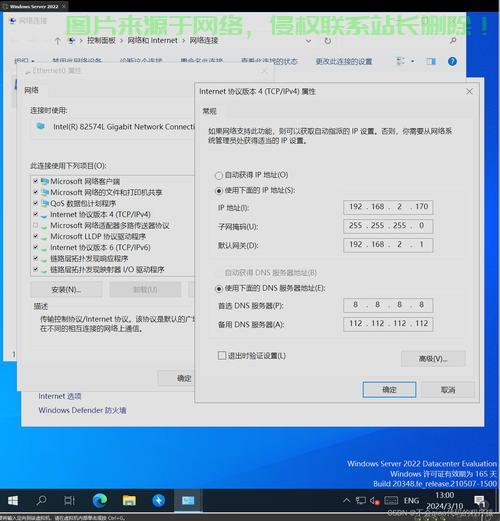Select 链路层拓扑发现响应程序 list item
The image size is (500, 521).
pos(89,258)
